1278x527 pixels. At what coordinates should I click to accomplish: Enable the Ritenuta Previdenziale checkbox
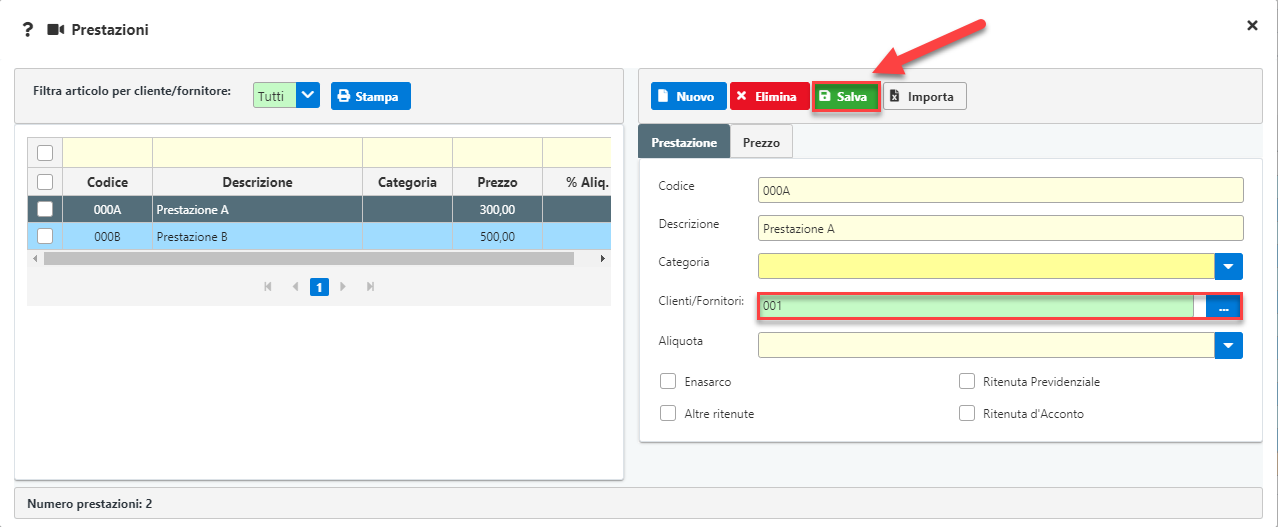click(x=966, y=381)
